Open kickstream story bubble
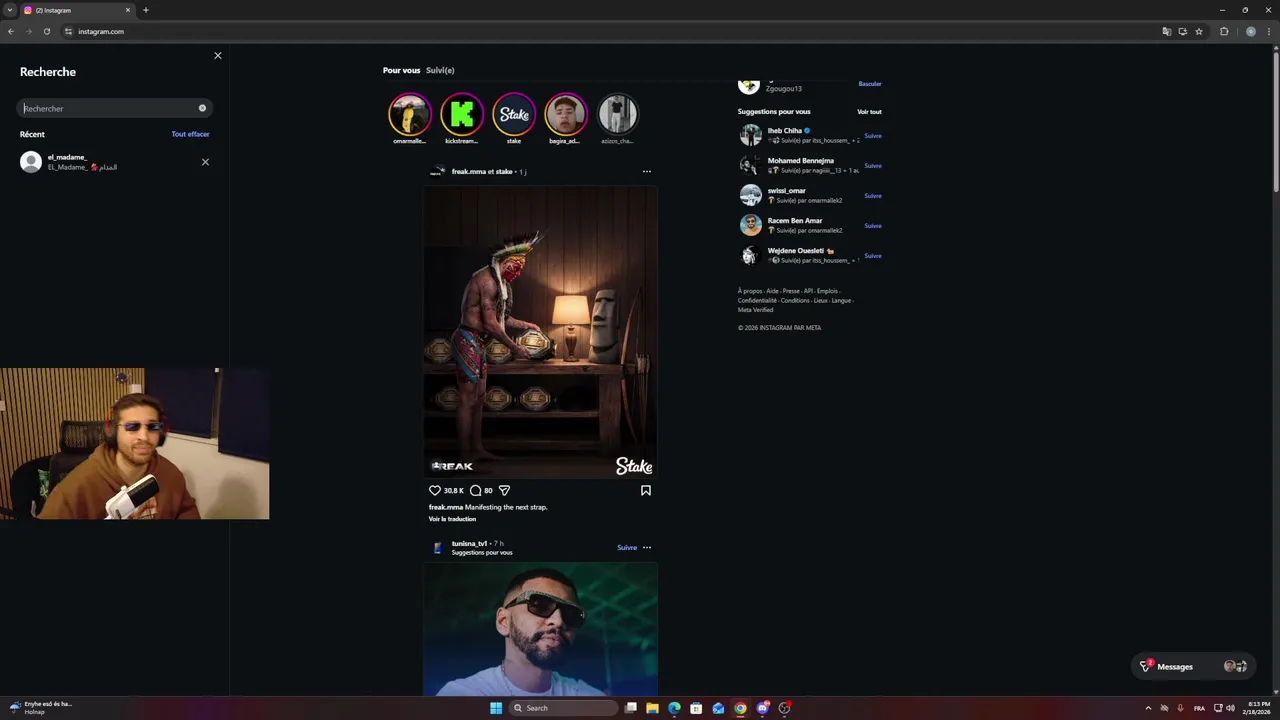 [462, 114]
